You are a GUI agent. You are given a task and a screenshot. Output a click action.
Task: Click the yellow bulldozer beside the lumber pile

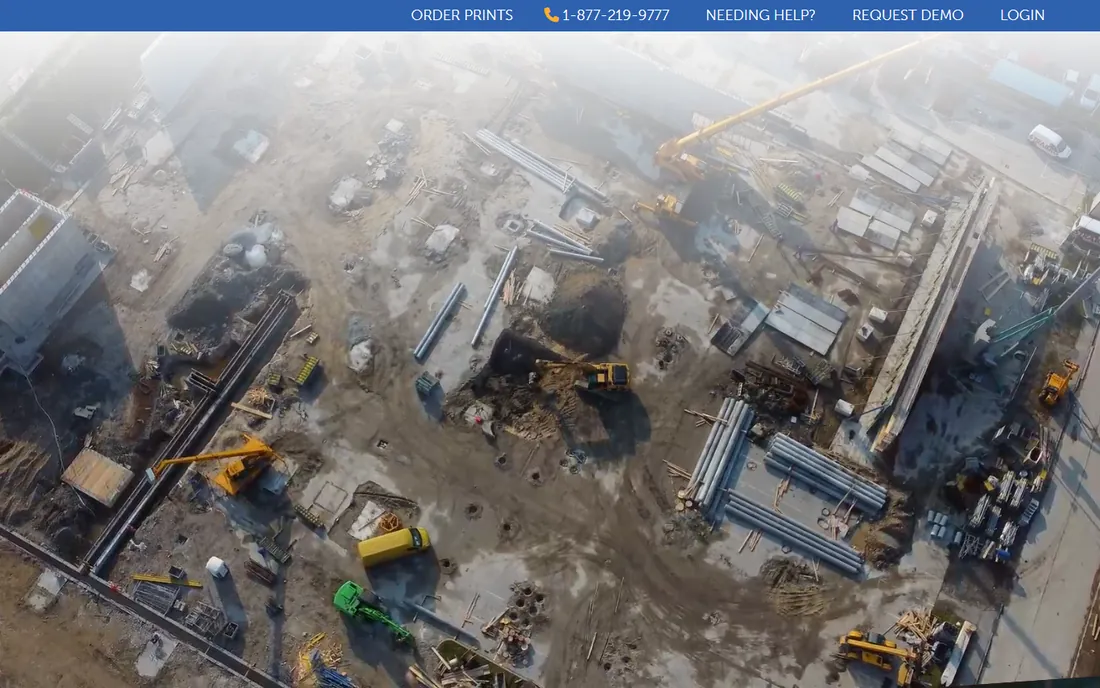(877, 652)
